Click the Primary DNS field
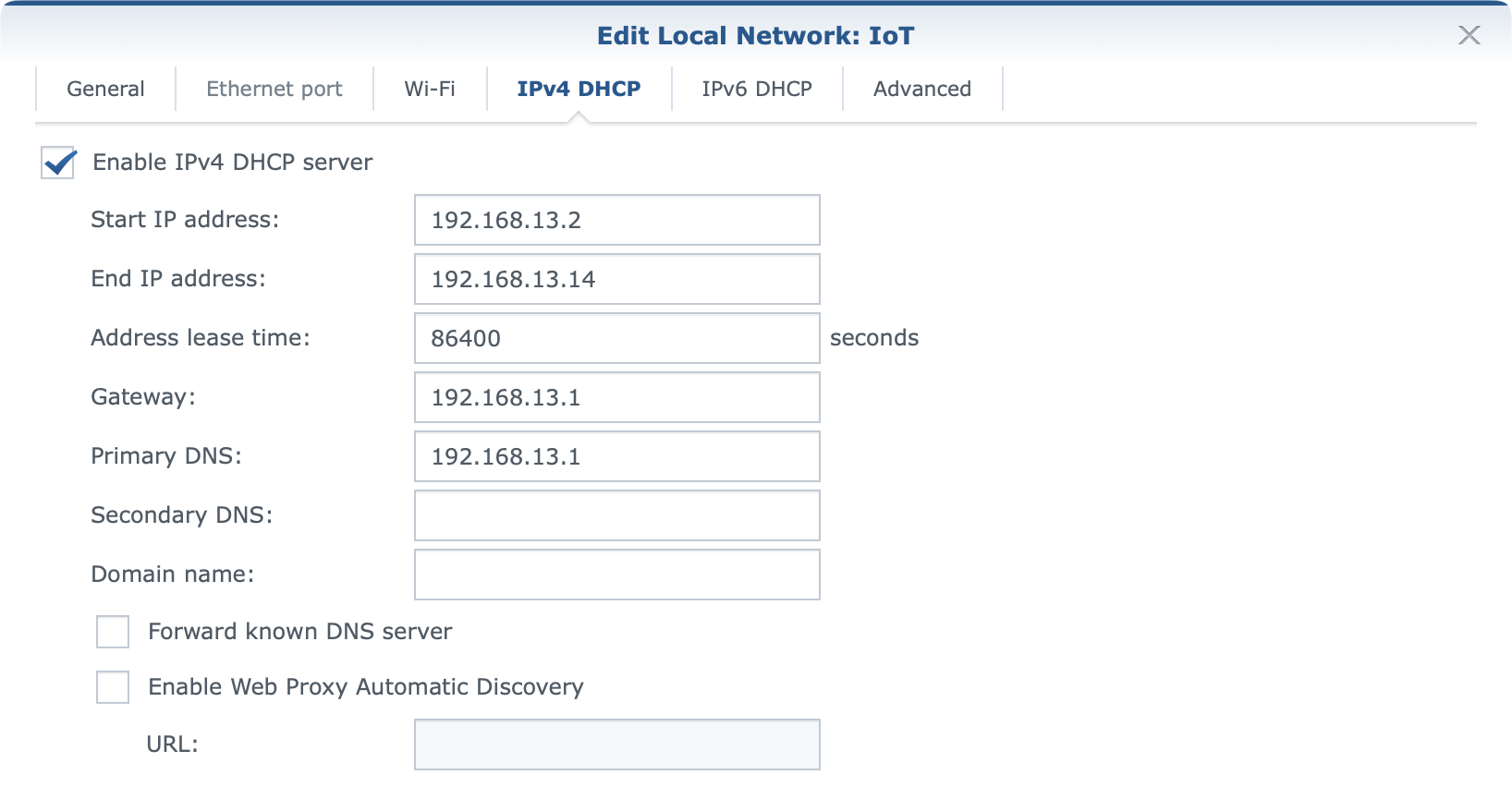 click(x=616, y=456)
